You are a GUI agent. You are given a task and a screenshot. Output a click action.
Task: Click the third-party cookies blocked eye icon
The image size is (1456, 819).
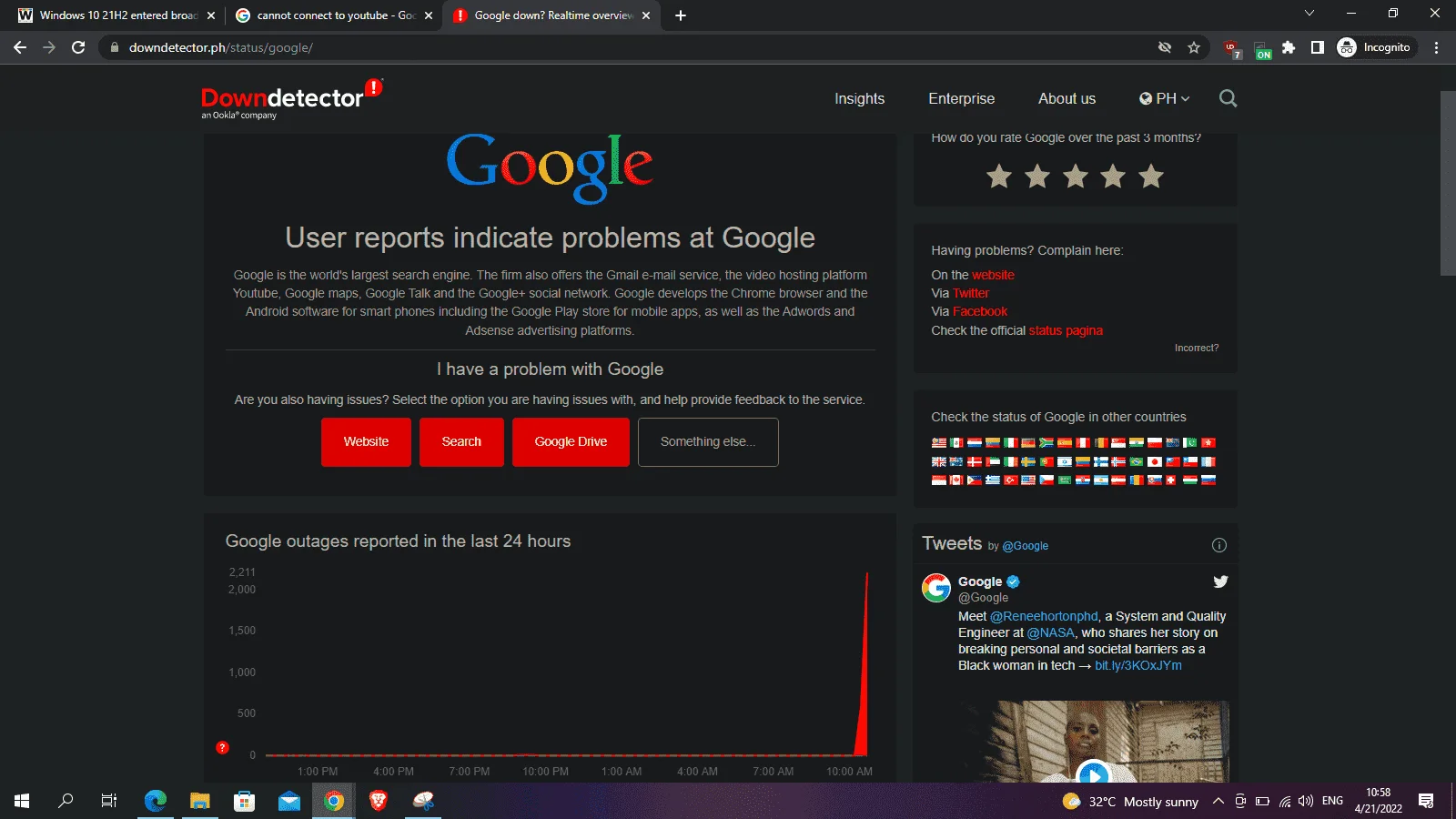pos(1164,47)
